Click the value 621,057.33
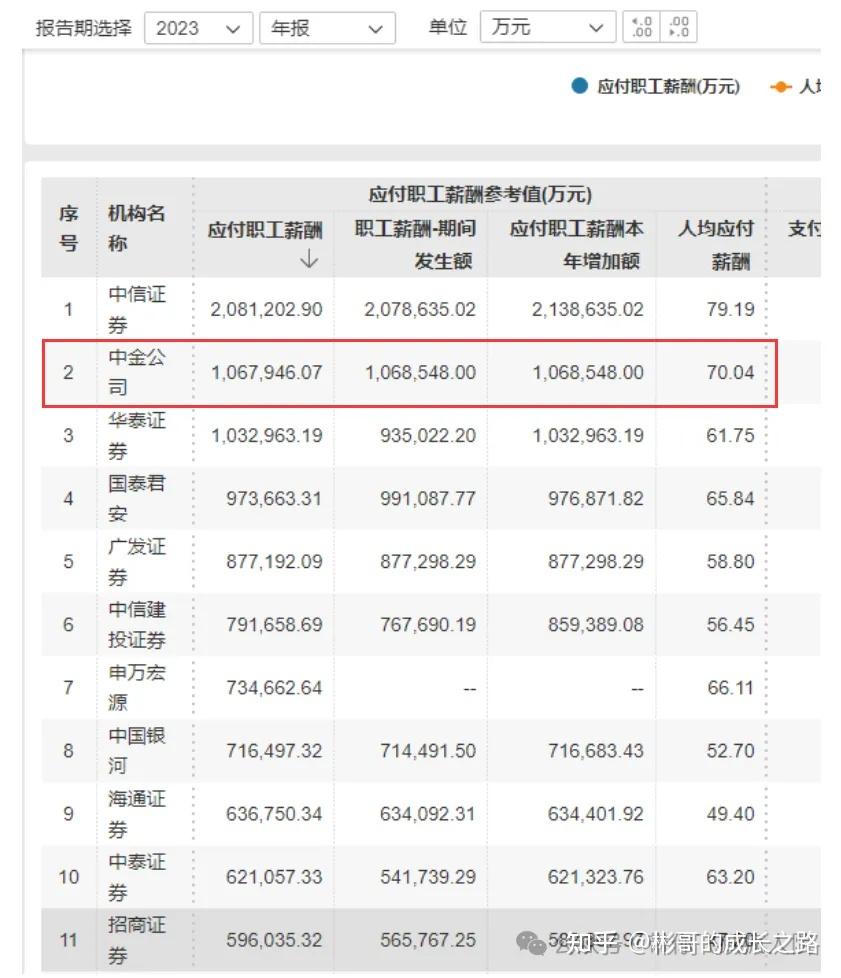 [x=274, y=877]
